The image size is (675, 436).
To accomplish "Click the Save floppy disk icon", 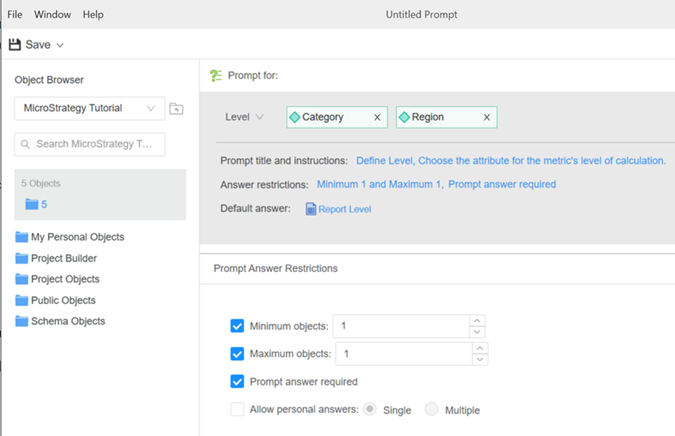I will coord(14,45).
